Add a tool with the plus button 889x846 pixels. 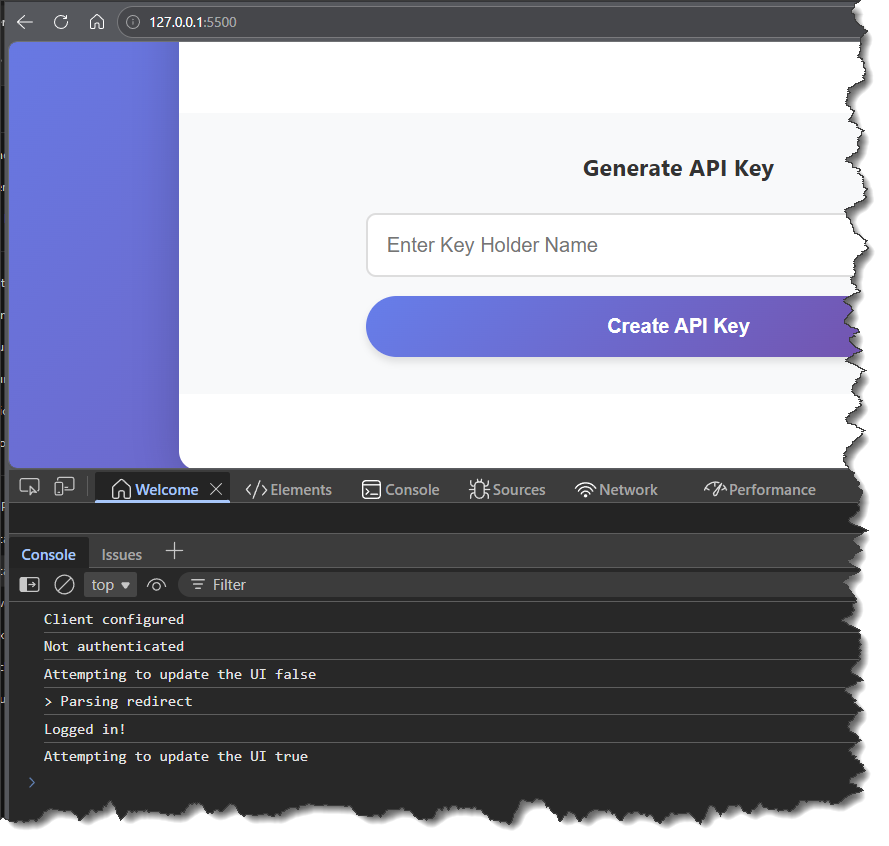click(x=175, y=551)
